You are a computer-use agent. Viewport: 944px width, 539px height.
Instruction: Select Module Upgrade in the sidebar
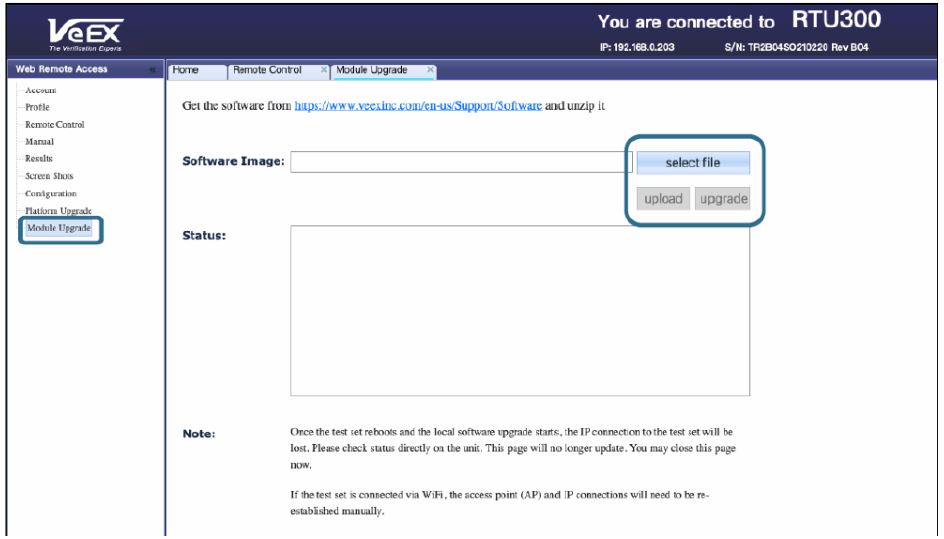[x=57, y=229]
